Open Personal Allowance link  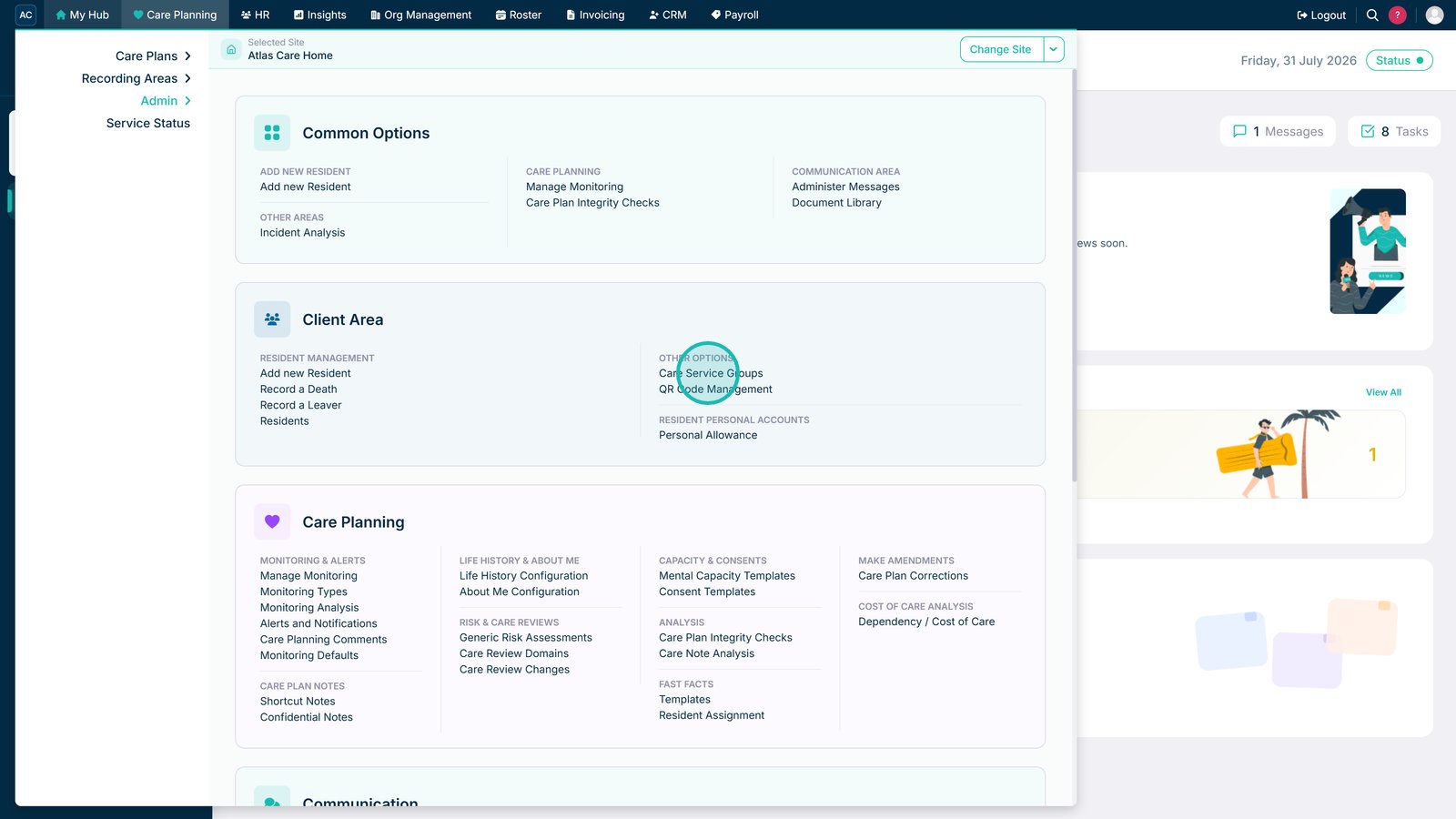click(708, 435)
